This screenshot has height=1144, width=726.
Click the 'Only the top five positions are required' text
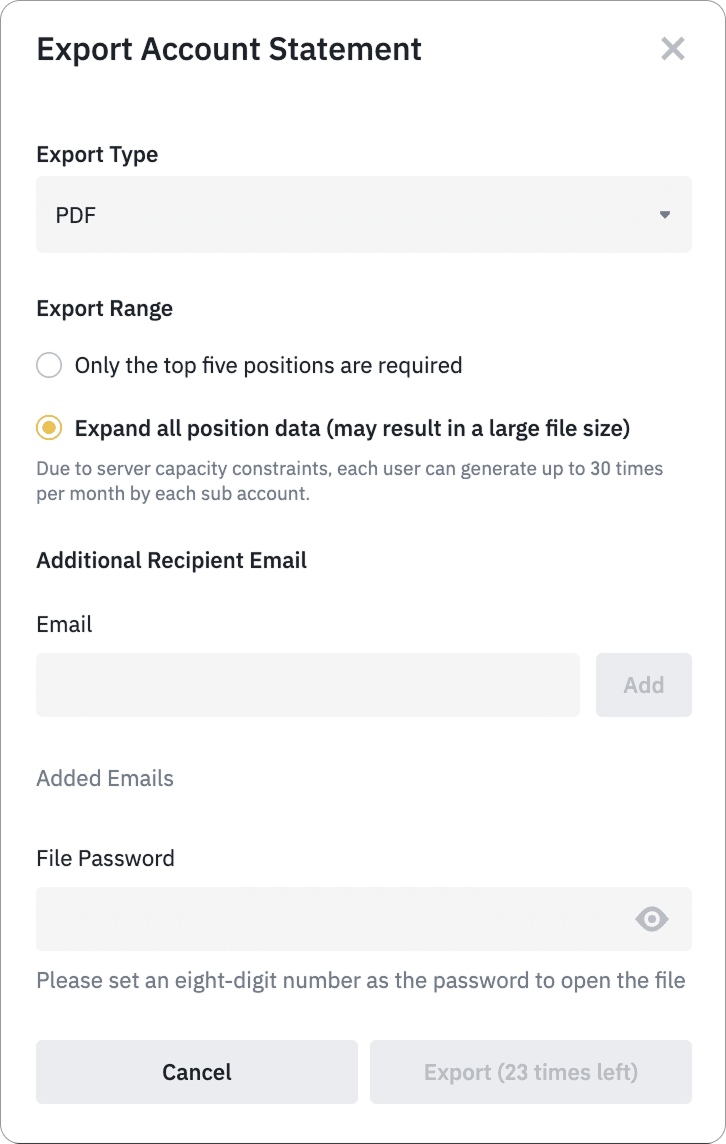269,365
